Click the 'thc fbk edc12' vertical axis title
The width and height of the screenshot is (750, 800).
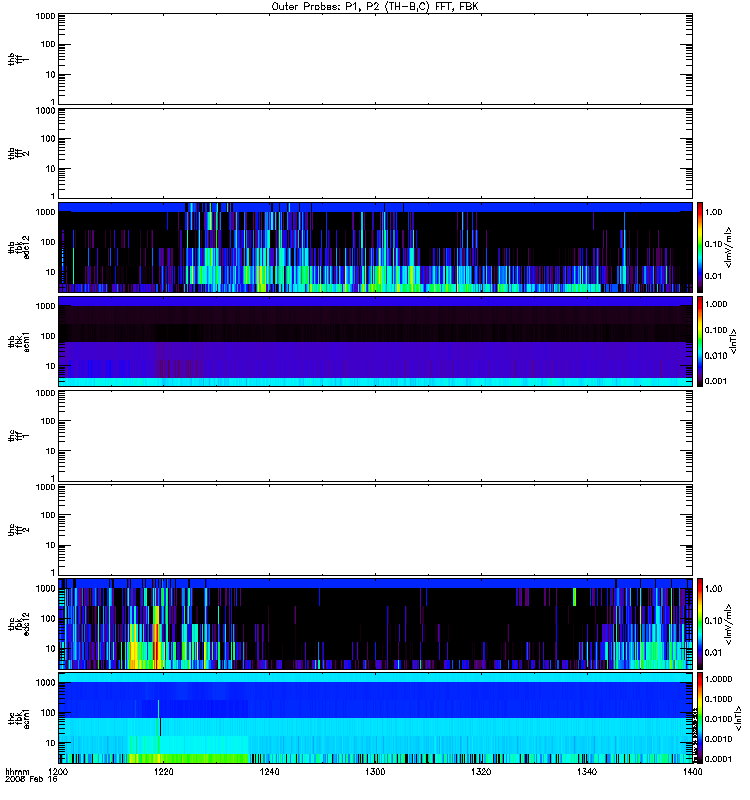pos(19,624)
